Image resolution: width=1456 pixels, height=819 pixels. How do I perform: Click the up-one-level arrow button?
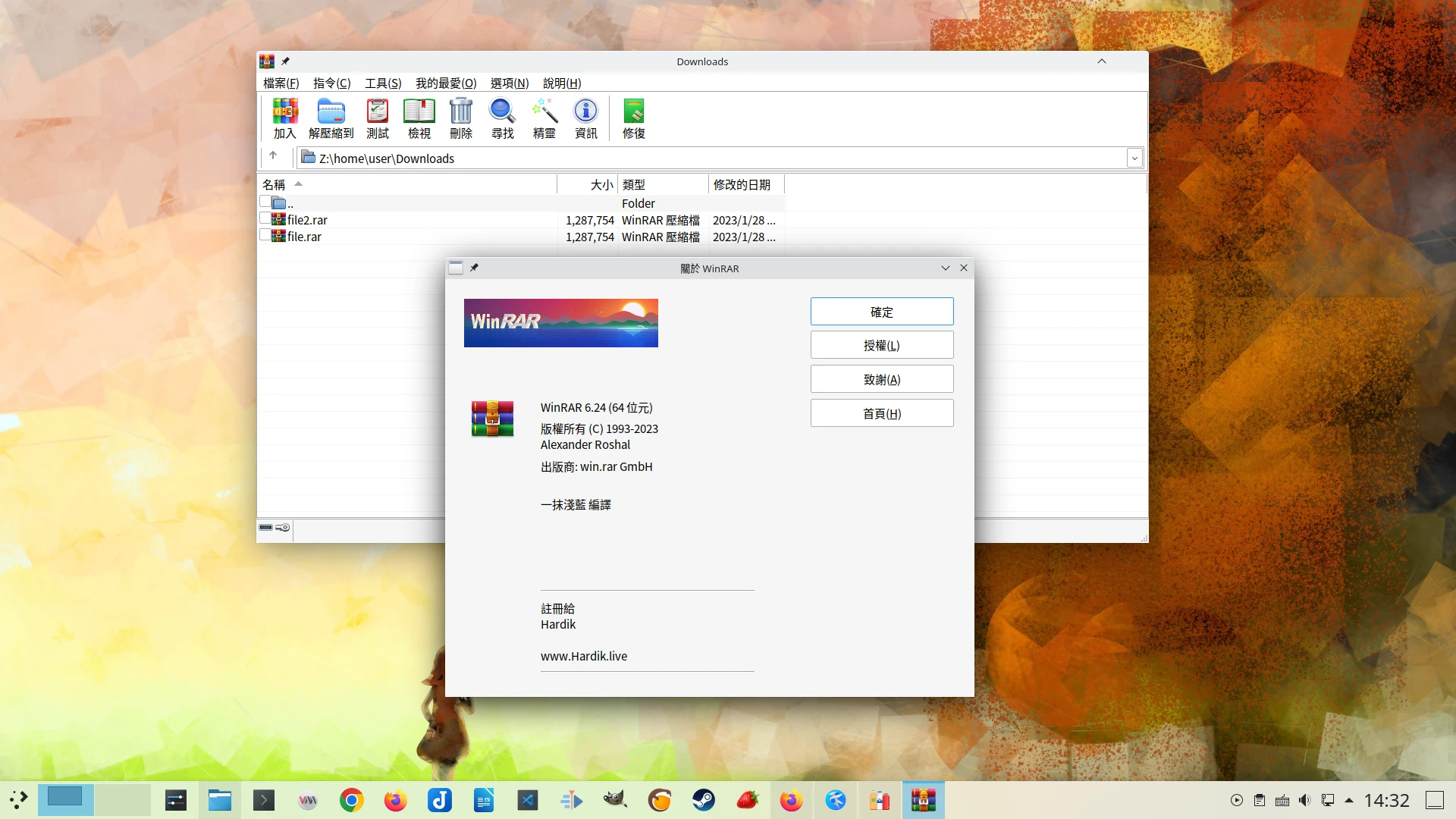[x=273, y=155]
